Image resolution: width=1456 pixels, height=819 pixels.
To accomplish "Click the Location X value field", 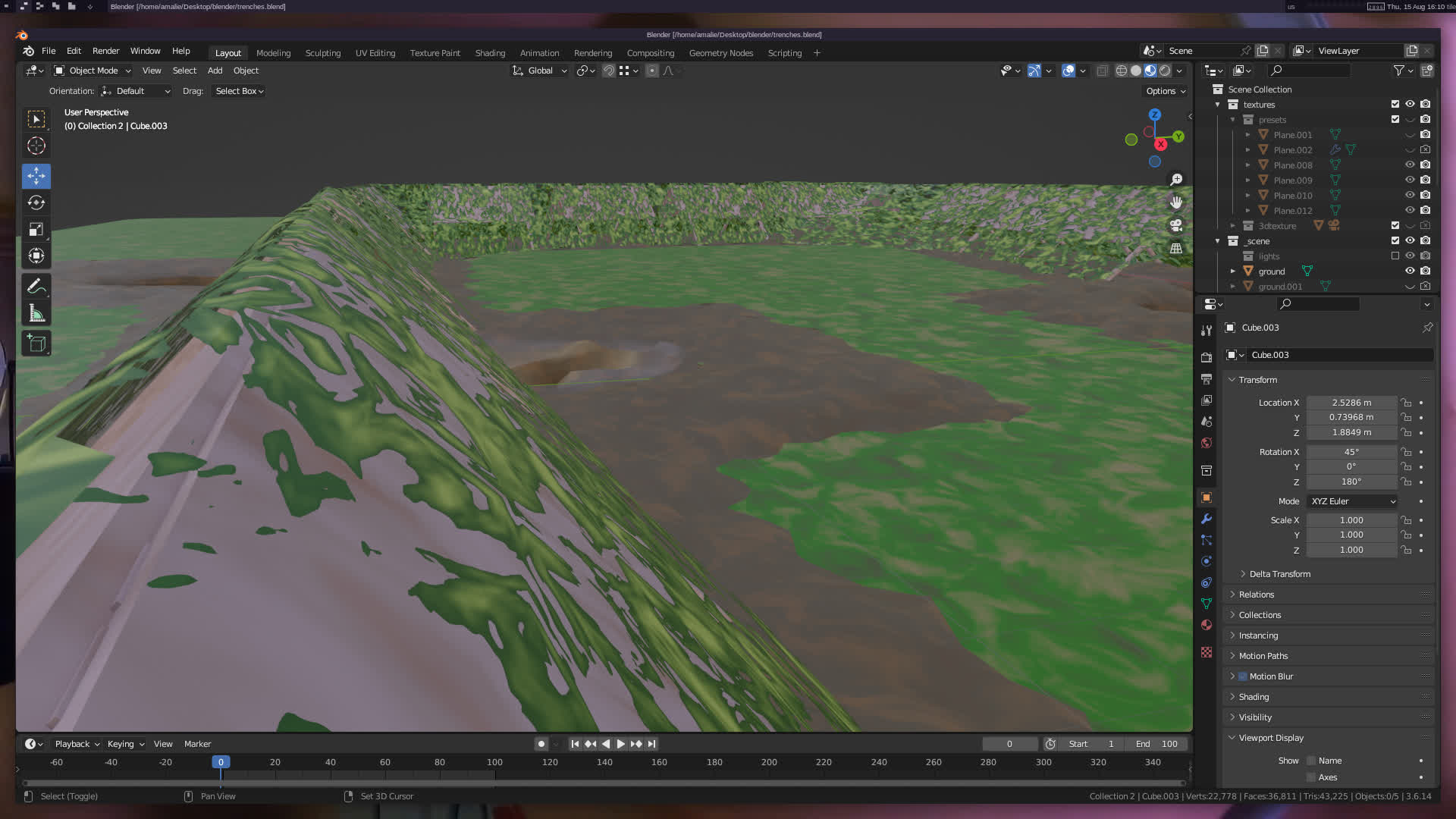I will click(x=1351, y=403).
